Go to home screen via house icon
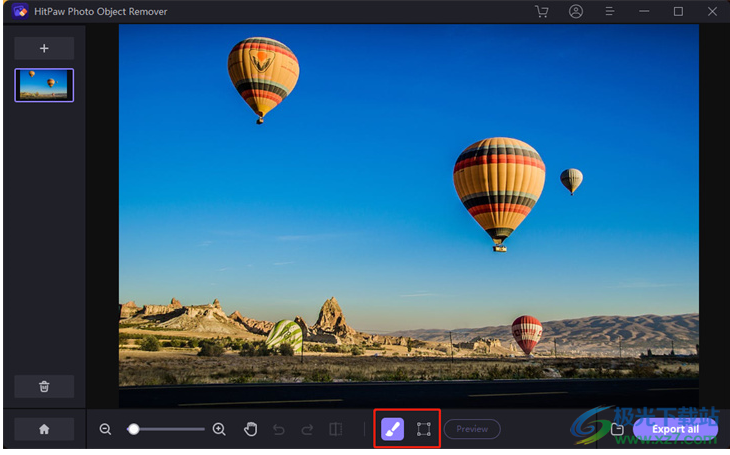Image resolution: width=730 pixels, height=455 pixels. (x=44, y=429)
